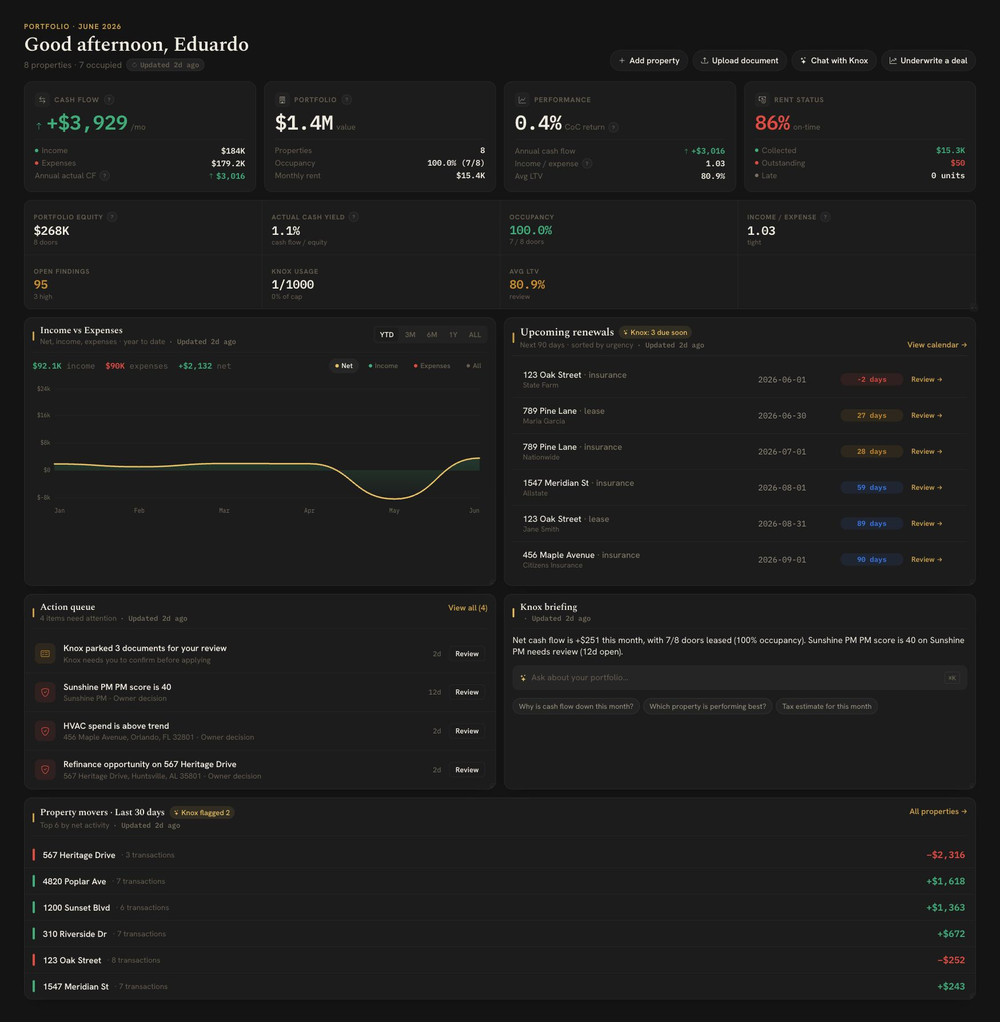Click the Knox: 3 due soon badge
This screenshot has width=1000, height=1022.
tap(655, 332)
